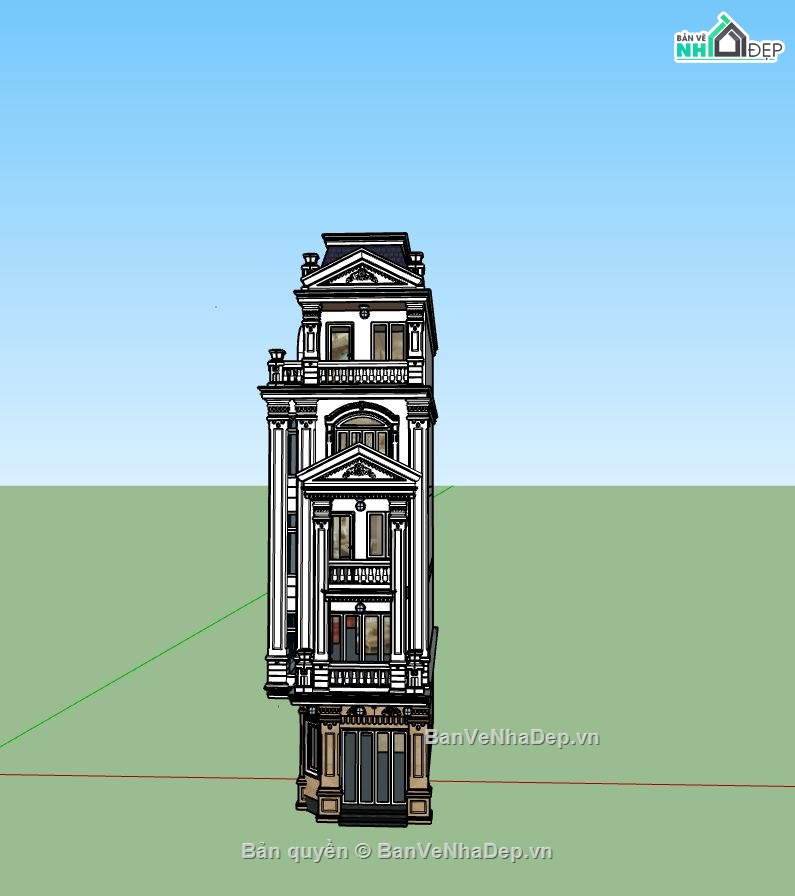795x896 pixels.
Task: Select the arched window under the cornice
Action: tap(362, 430)
